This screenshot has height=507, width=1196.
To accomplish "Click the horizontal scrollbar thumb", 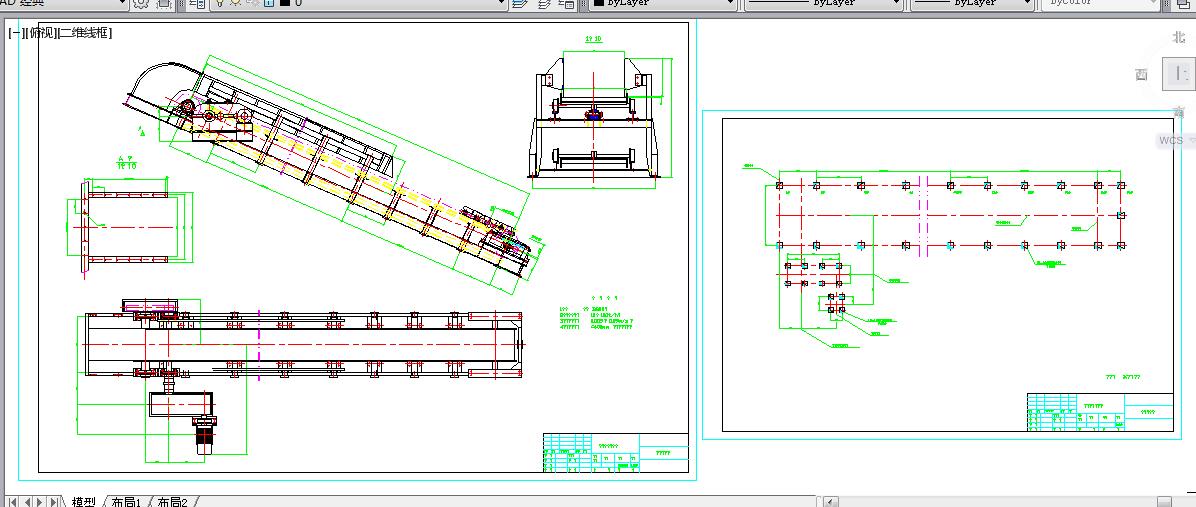I will pos(1165,502).
